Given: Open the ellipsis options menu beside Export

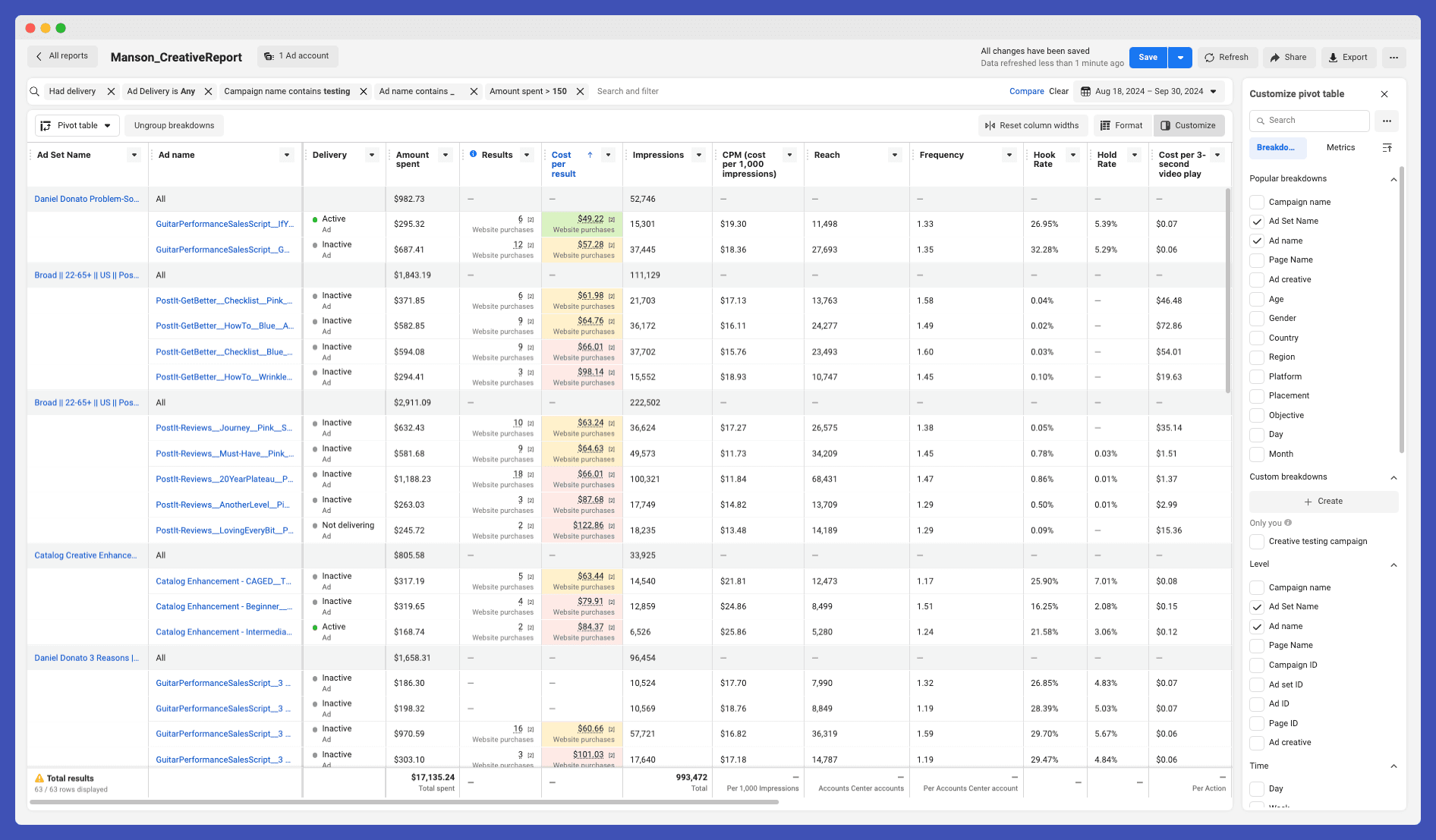Looking at the screenshot, I should [x=1393, y=57].
